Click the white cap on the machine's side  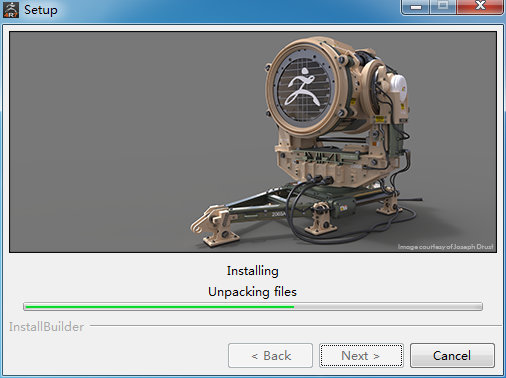[398, 87]
